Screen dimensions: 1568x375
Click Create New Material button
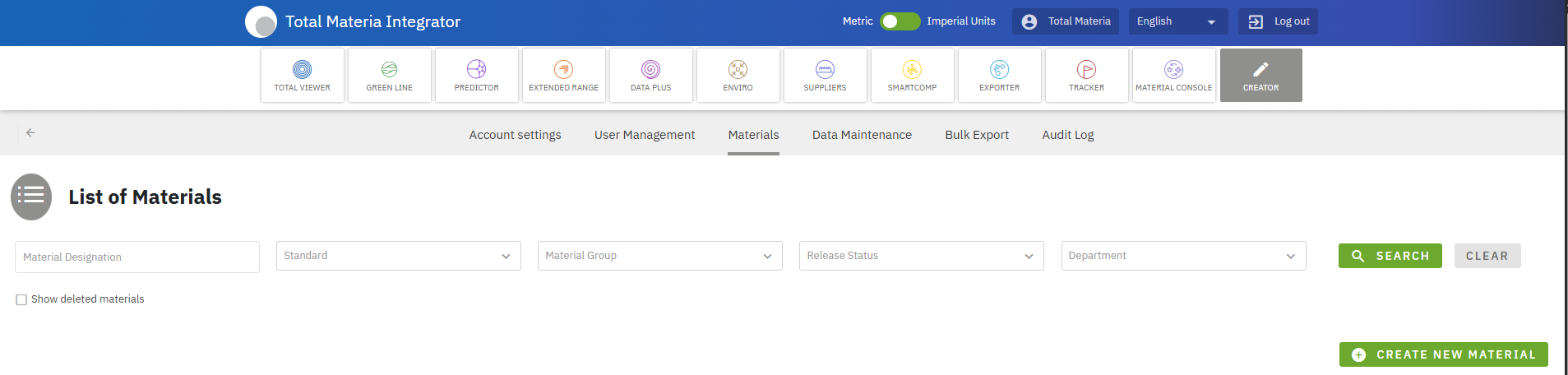click(x=1443, y=354)
